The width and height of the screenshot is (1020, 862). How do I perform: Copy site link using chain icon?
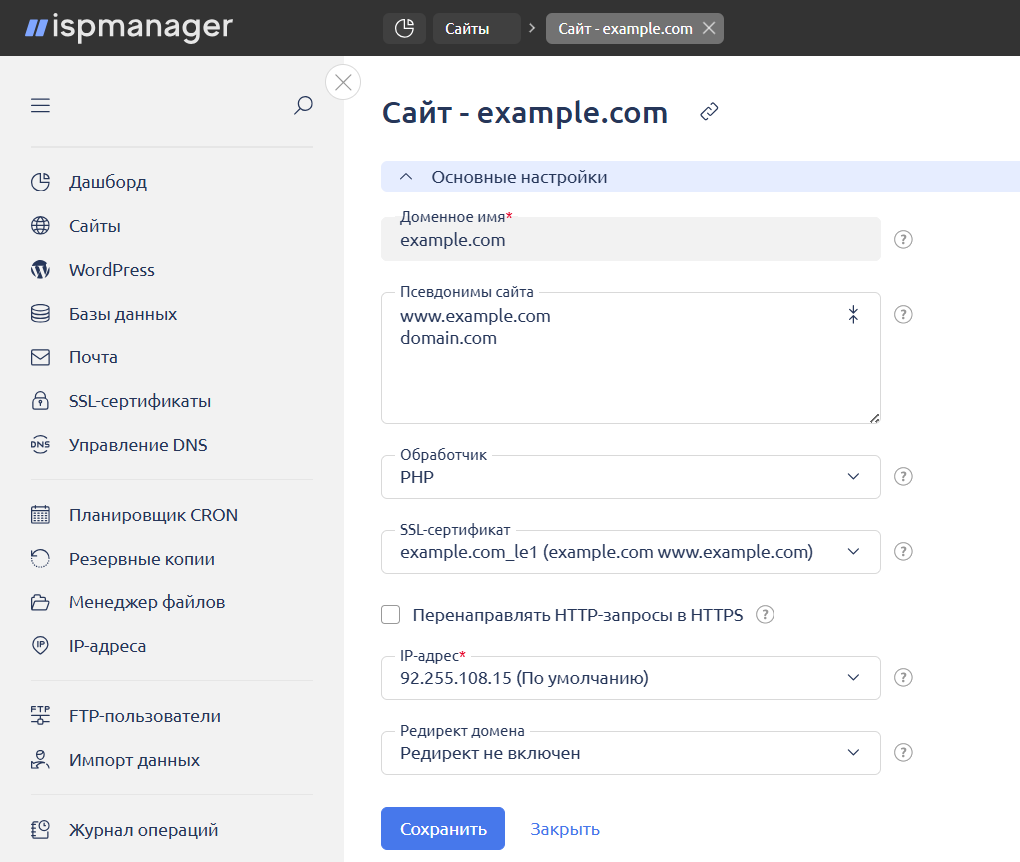[710, 112]
